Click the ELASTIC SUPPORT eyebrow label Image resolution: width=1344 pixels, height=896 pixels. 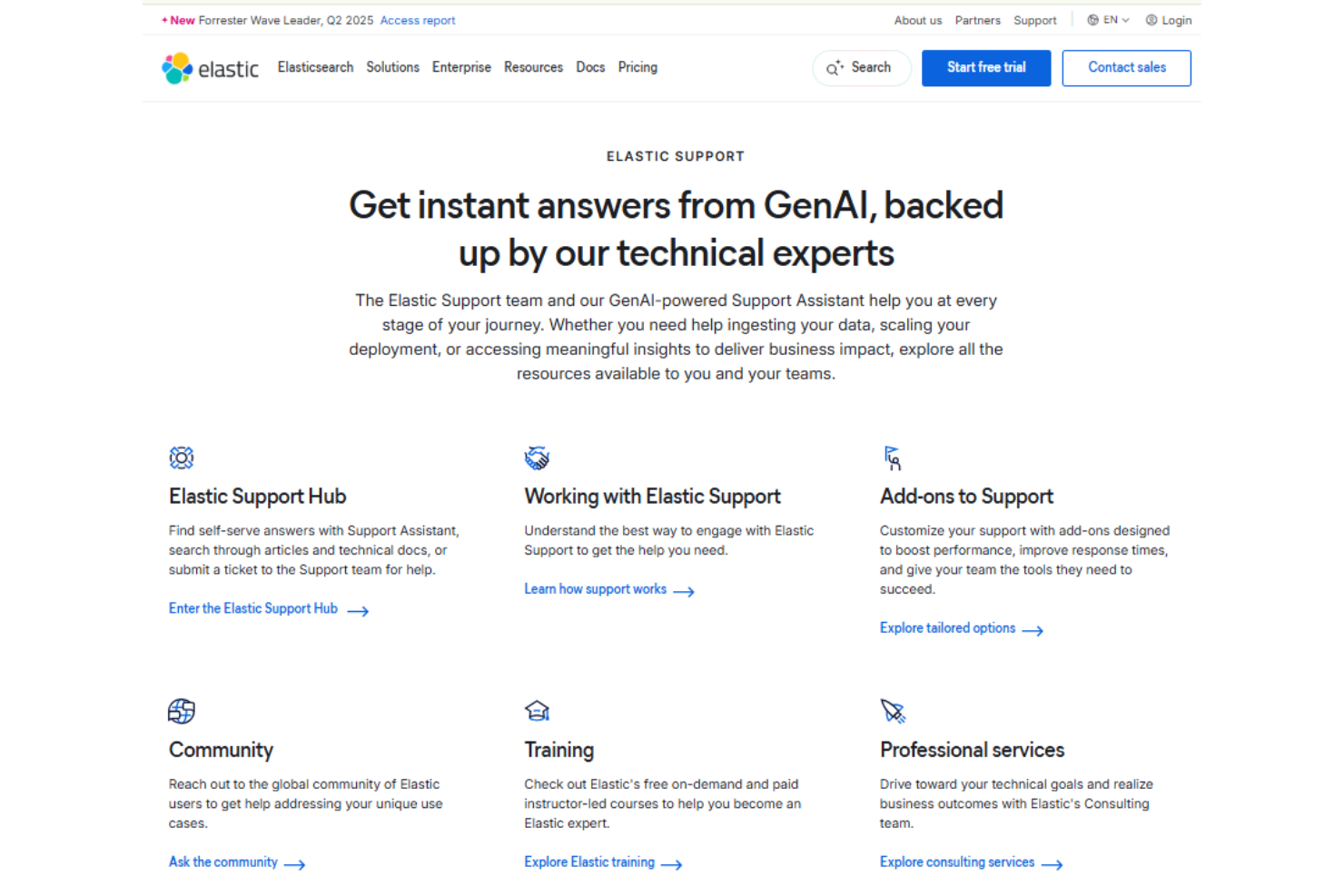(676, 156)
